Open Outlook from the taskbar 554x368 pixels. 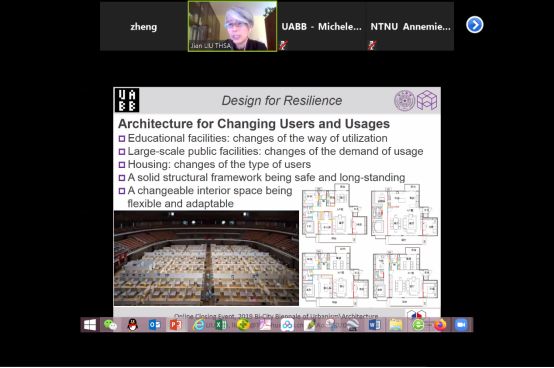pos(154,325)
